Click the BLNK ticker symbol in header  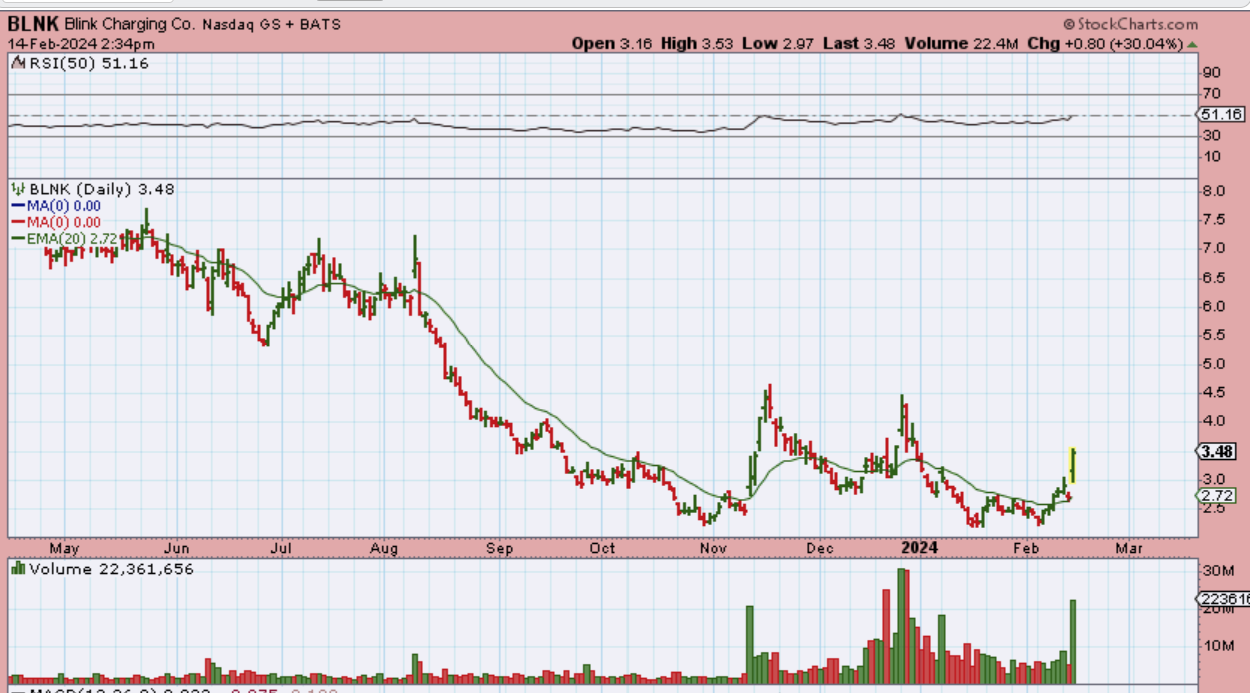pos(33,24)
